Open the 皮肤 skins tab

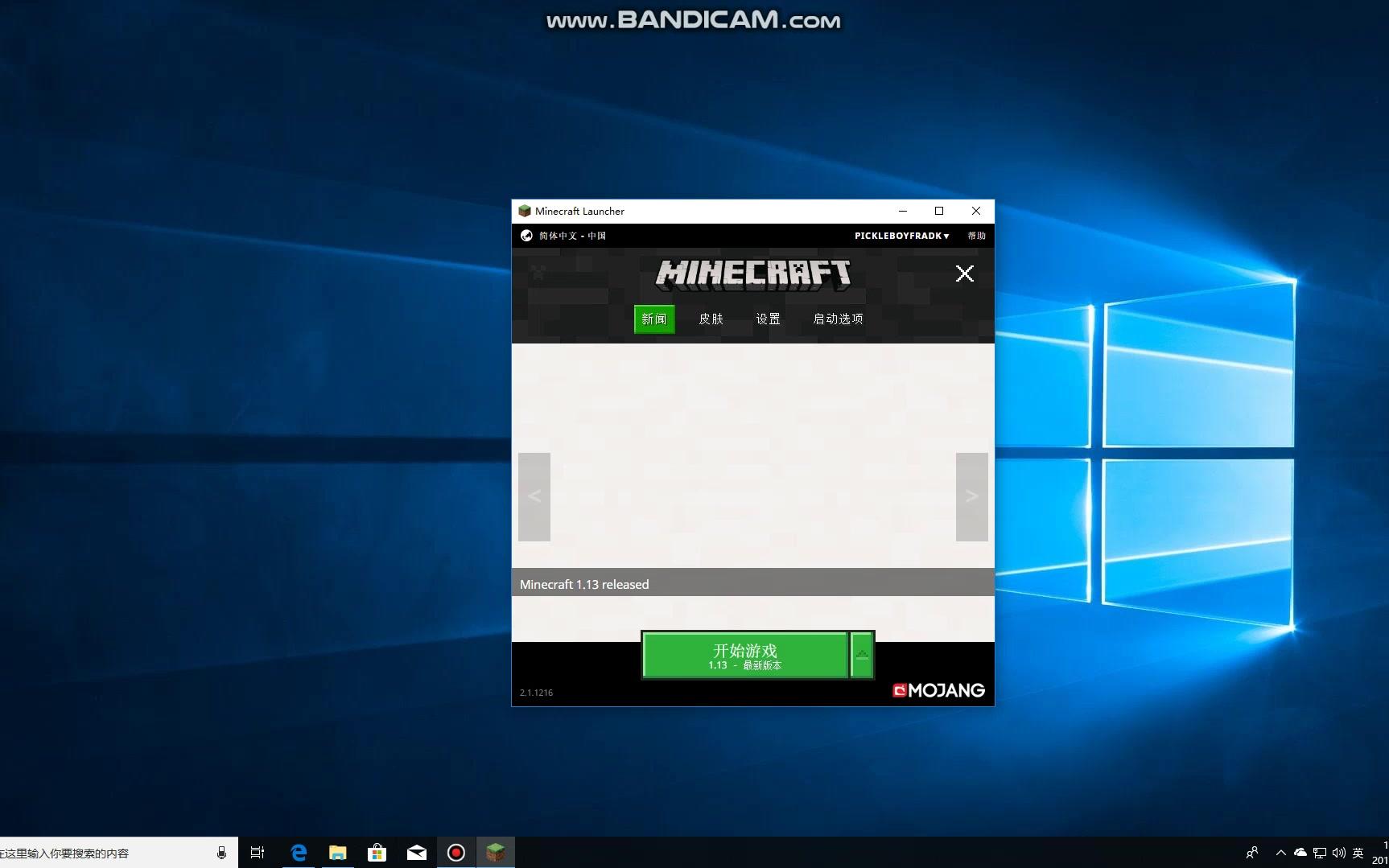pyautogui.click(x=711, y=319)
